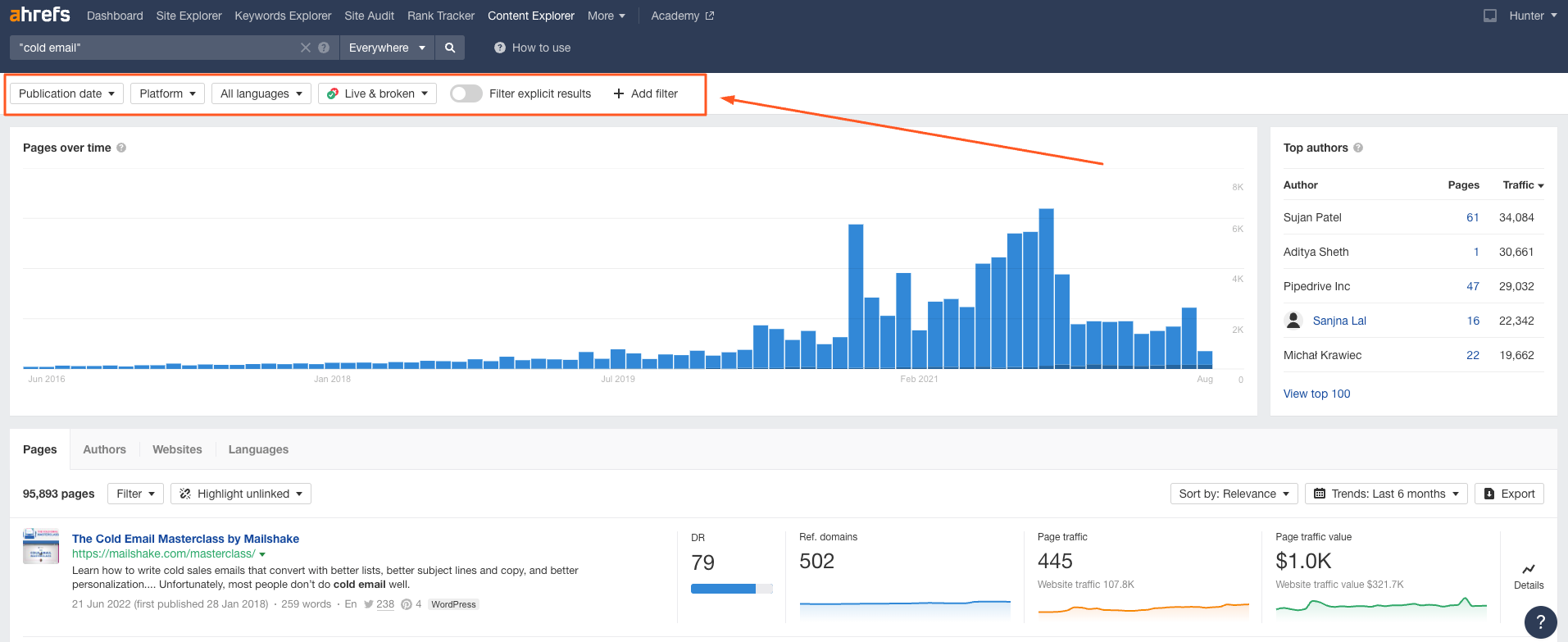Viewport: 1568px width, 642px height.
Task: Open Platform filter dropdown
Action: point(167,93)
